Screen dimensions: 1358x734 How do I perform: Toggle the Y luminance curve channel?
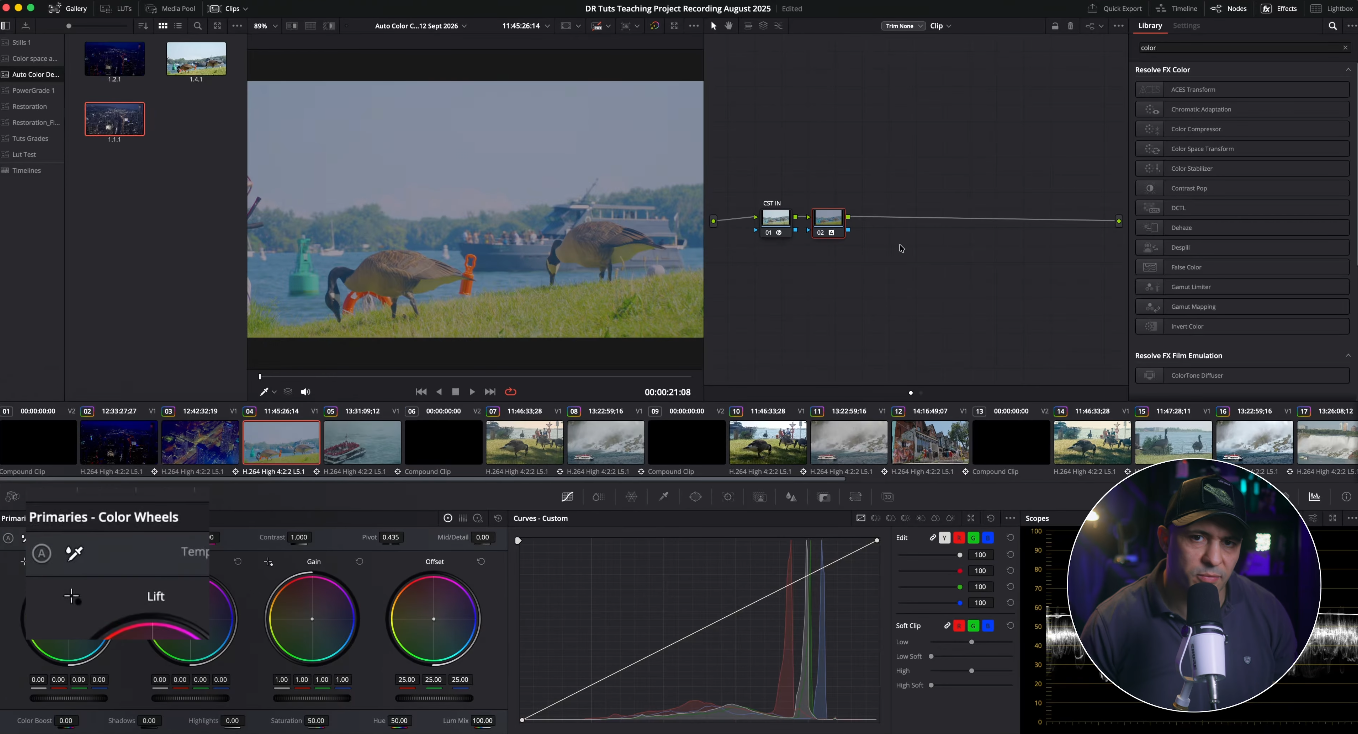[945, 538]
